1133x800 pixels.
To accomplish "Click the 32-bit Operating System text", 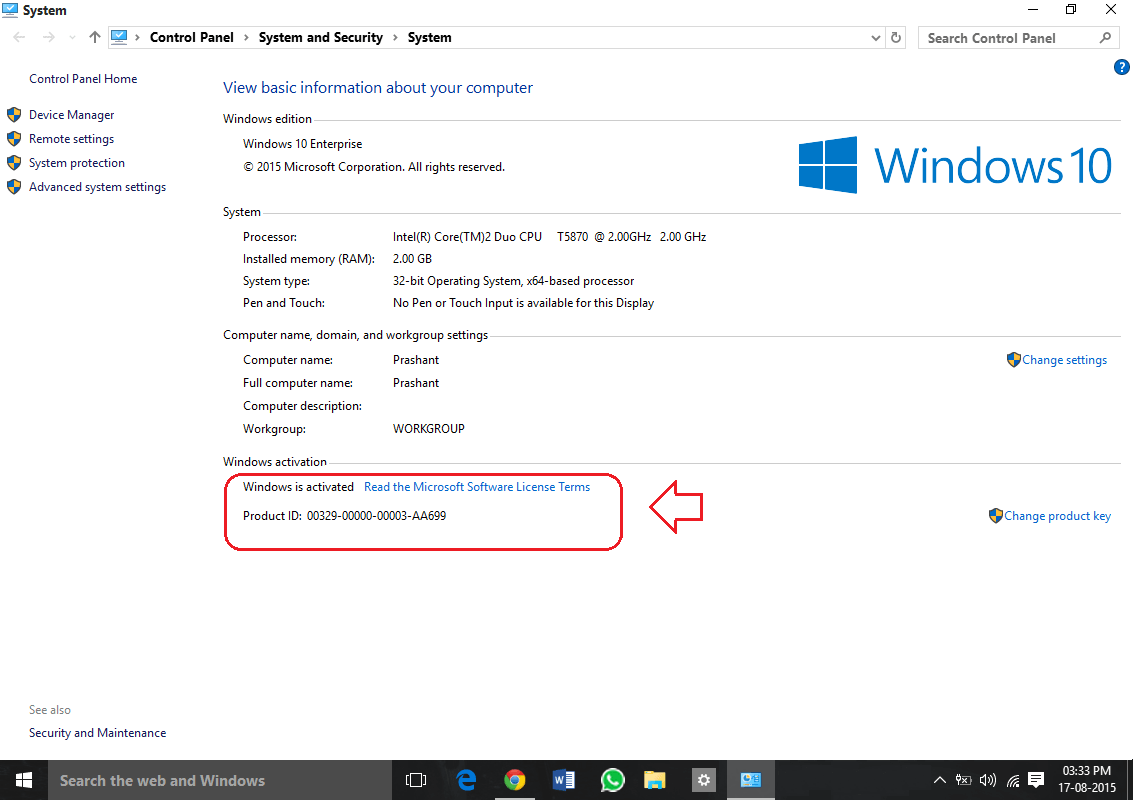I will [x=513, y=281].
